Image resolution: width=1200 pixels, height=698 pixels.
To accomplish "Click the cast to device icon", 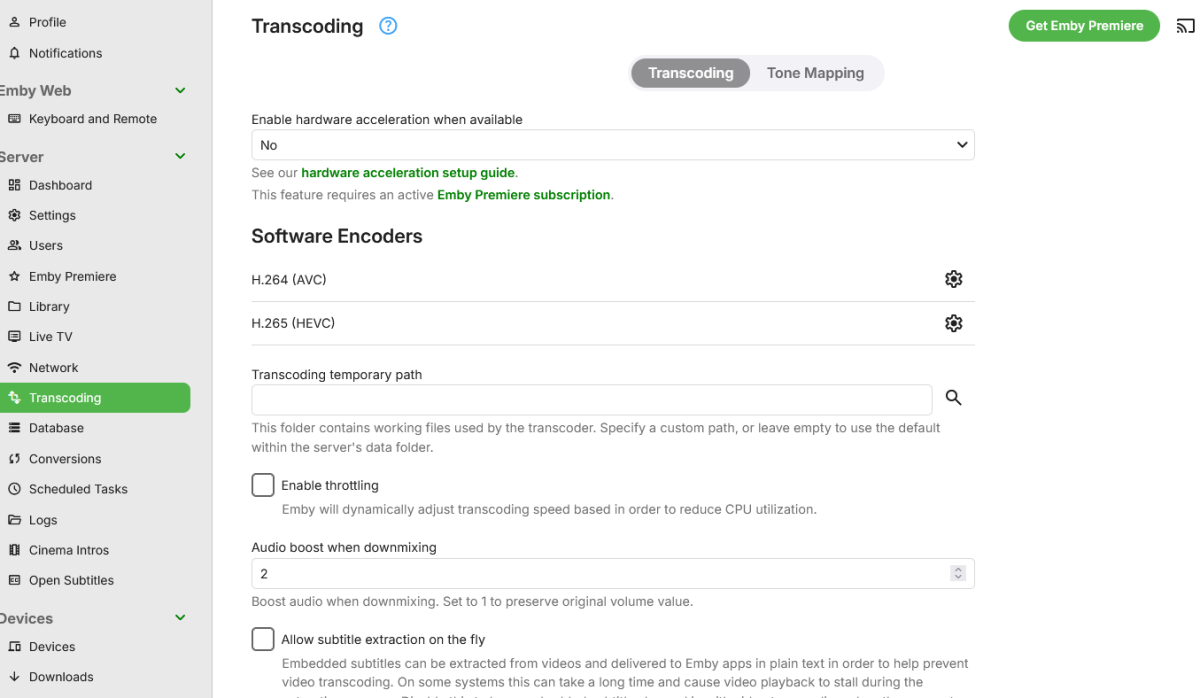I will click(x=1185, y=26).
